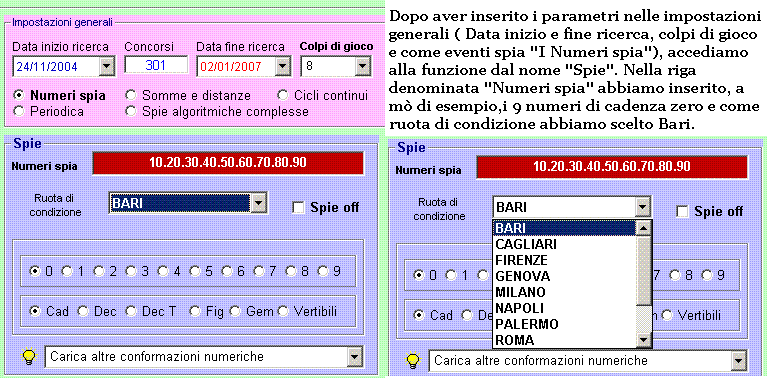Choose Cicli continui option
This screenshot has width=774, height=378.
coord(283,95)
